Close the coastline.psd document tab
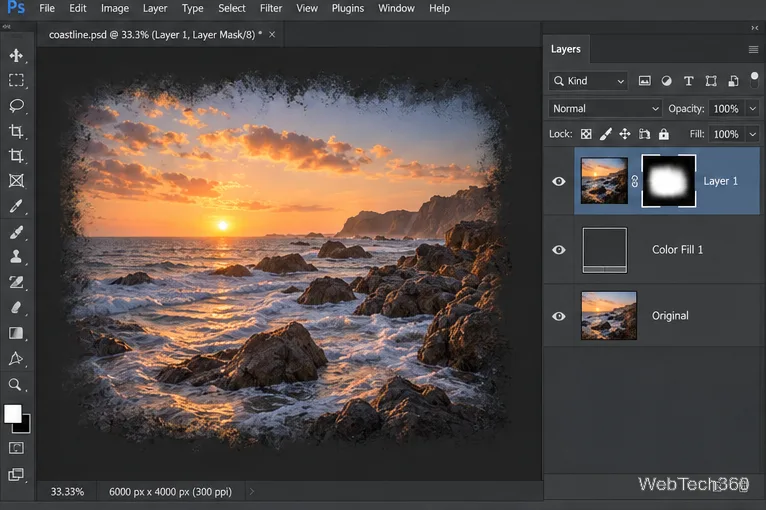 [272, 35]
